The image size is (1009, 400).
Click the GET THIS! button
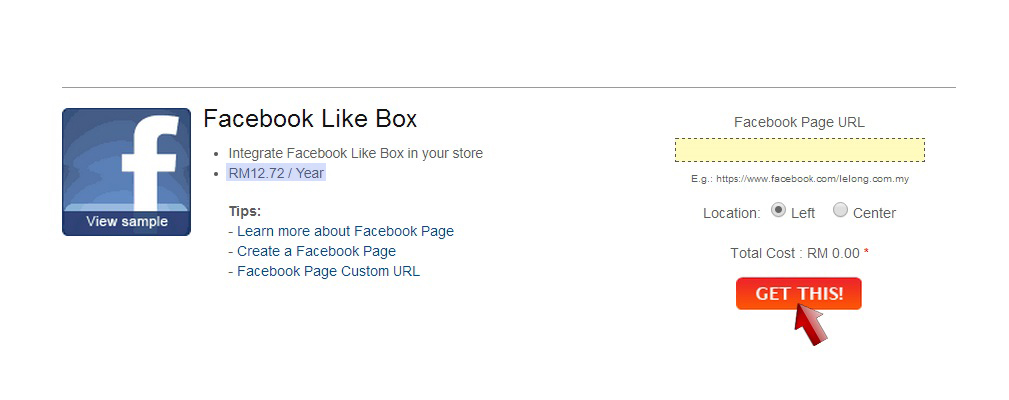coord(799,294)
